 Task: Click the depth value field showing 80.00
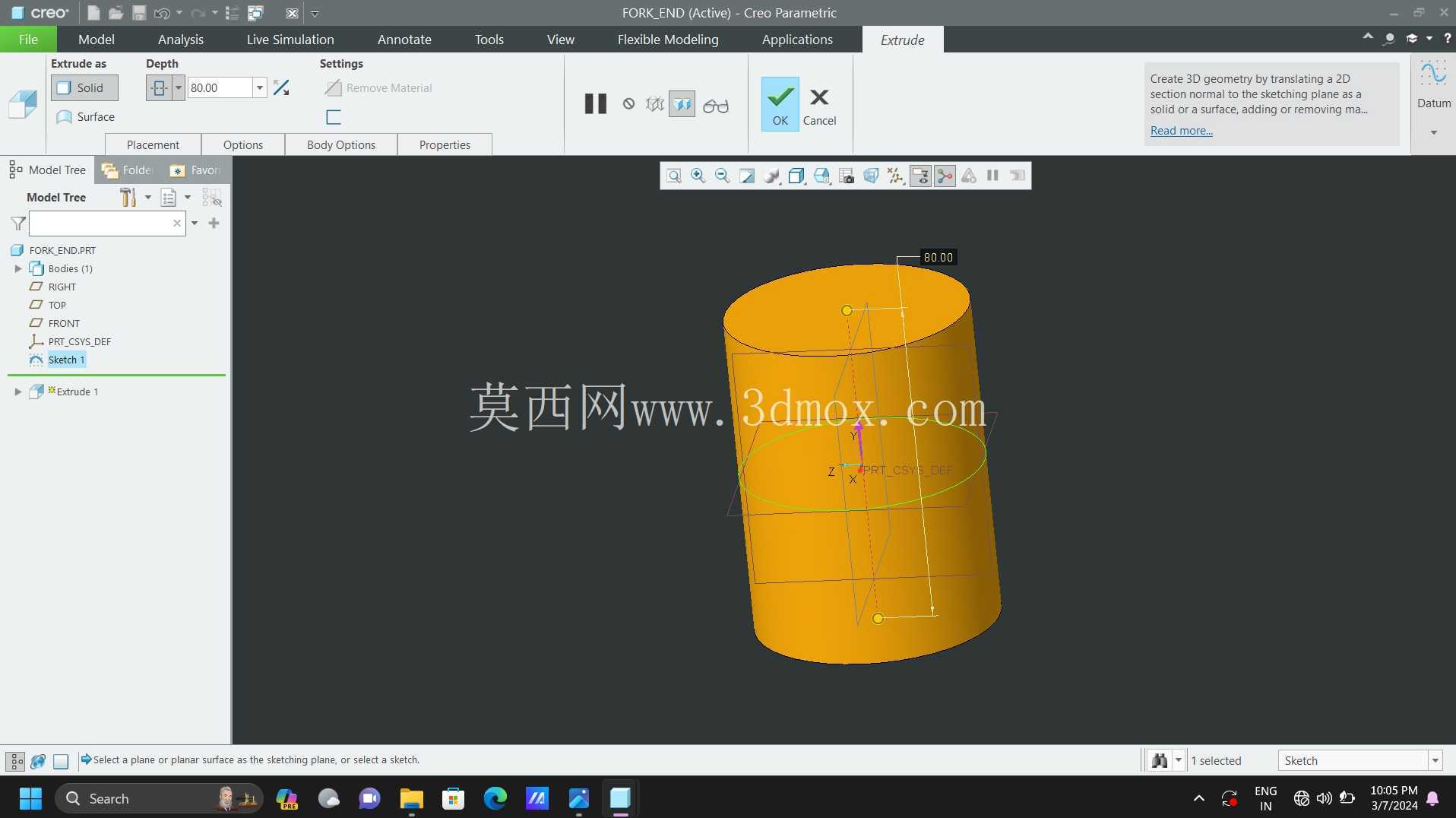point(220,88)
